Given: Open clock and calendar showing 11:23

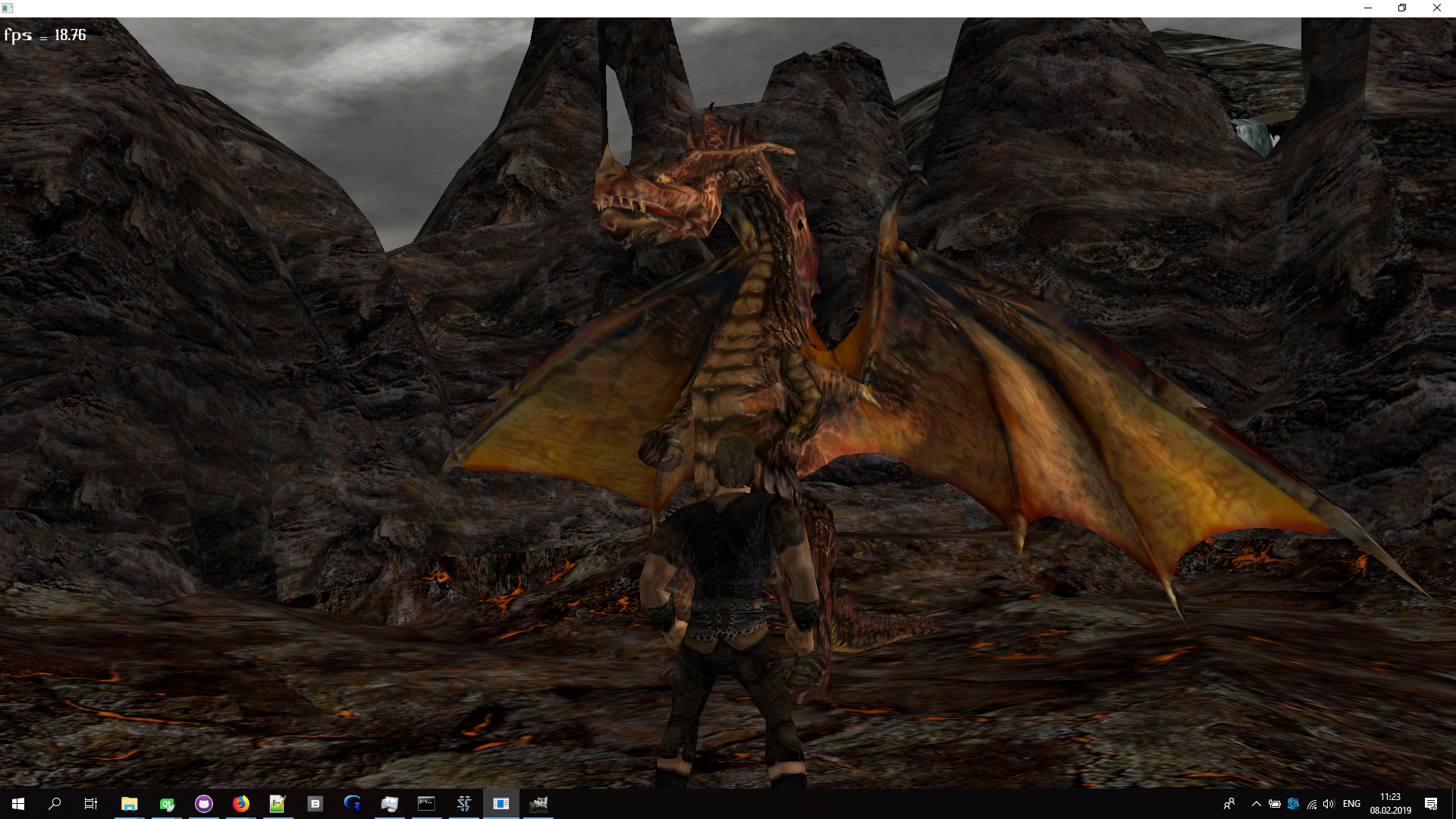Looking at the screenshot, I should (x=1390, y=804).
